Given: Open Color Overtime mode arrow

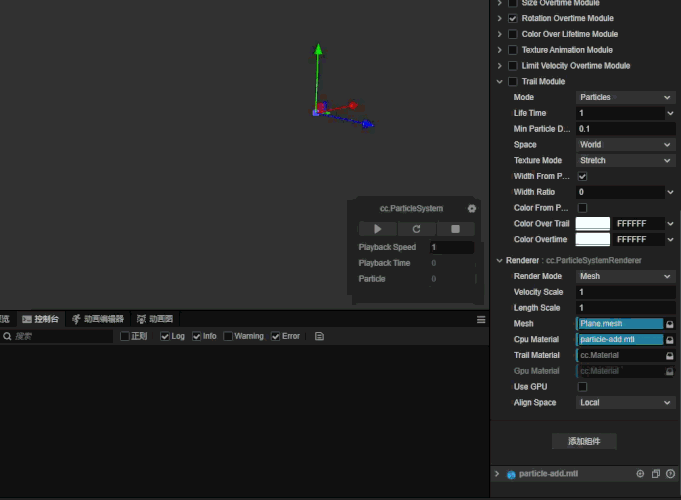Looking at the screenshot, I should (671, 239).
